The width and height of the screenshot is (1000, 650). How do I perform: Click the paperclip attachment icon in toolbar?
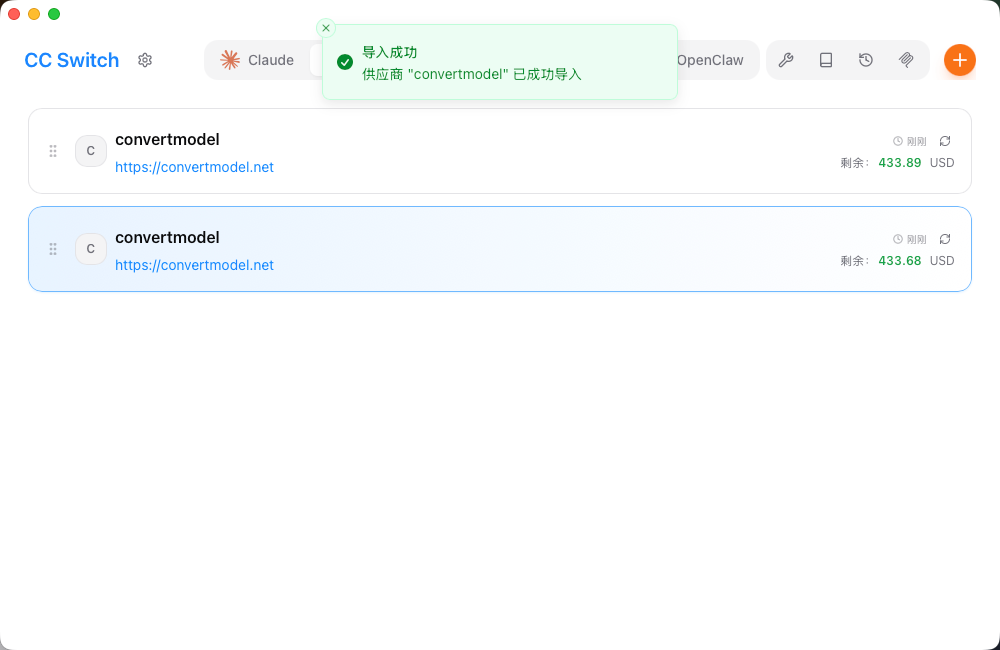pyautogui.click(x=906, y=60)
